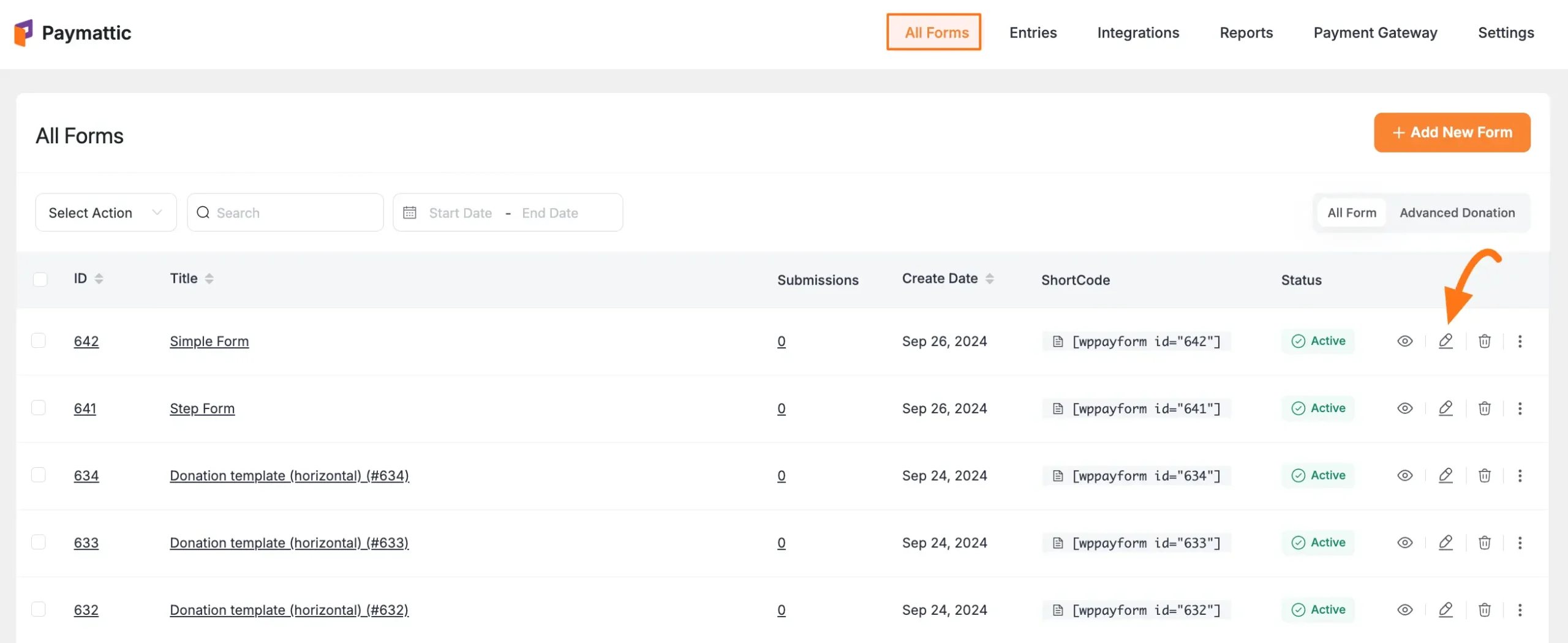Delete Step Form using the trash icon
The width and height of the screenshot is (1568, 643).
click(x=1484, y=408)
